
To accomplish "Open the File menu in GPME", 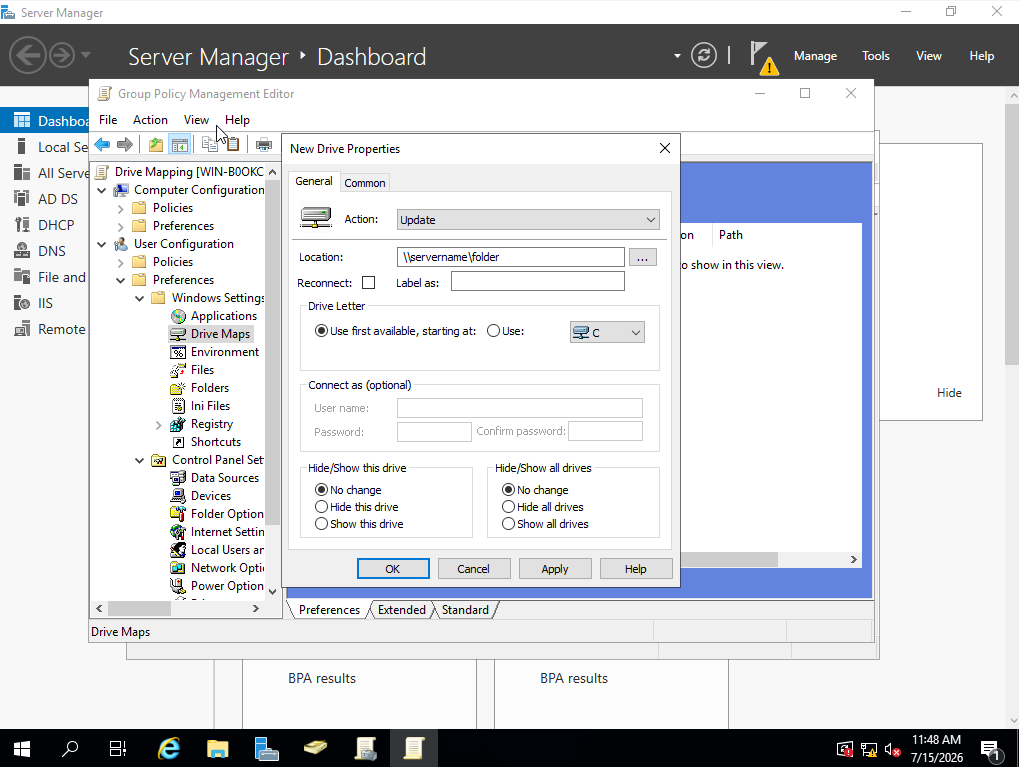I will click(108, 120).
